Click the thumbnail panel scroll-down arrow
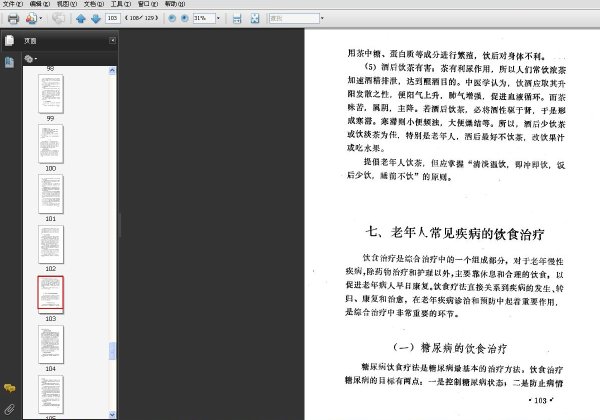Screen dimensions: 600x420 click(x=112, y=415)
